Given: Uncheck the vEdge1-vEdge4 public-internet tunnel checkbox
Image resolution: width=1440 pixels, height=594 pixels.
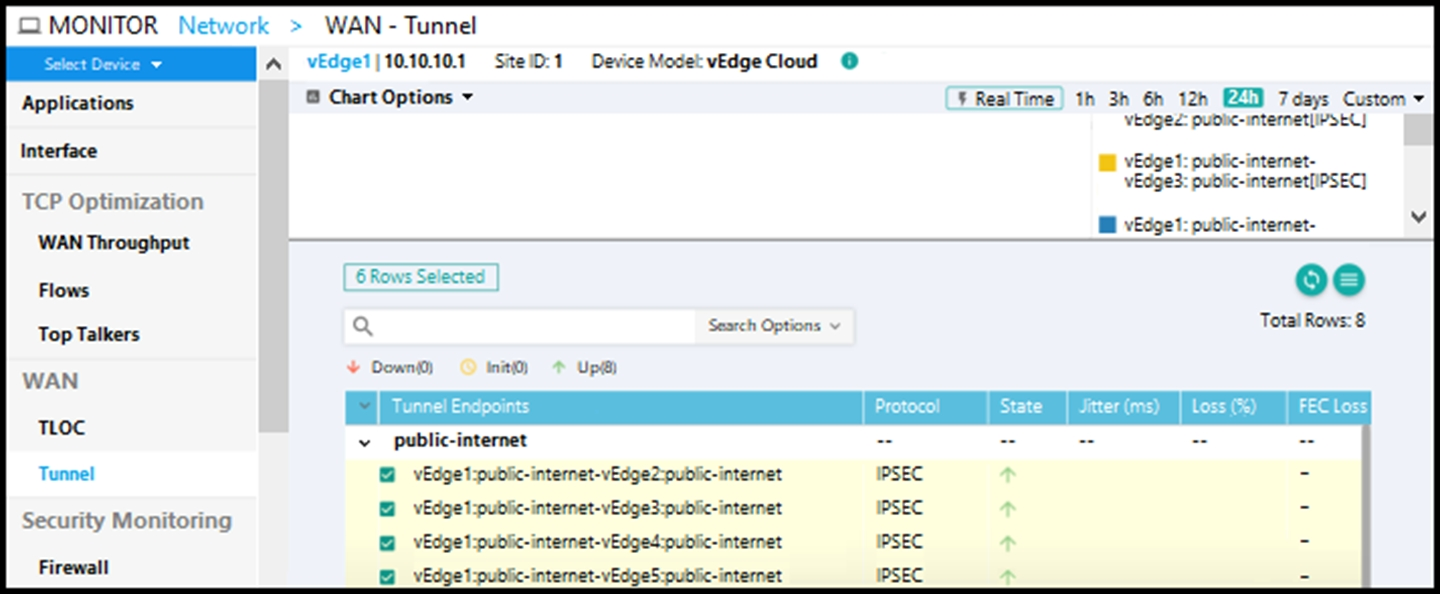Looking at the screenshot, I should pos(387,543).
